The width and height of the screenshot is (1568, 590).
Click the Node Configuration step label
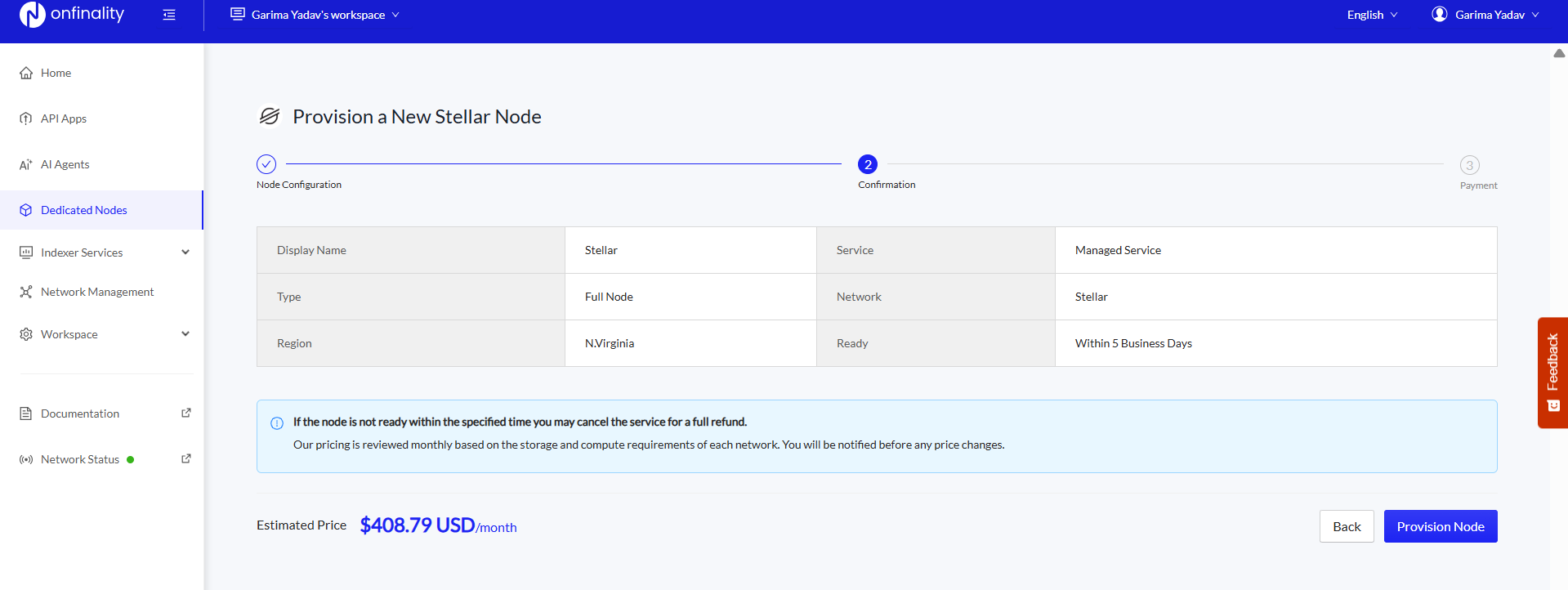click(x=299, y=185)
